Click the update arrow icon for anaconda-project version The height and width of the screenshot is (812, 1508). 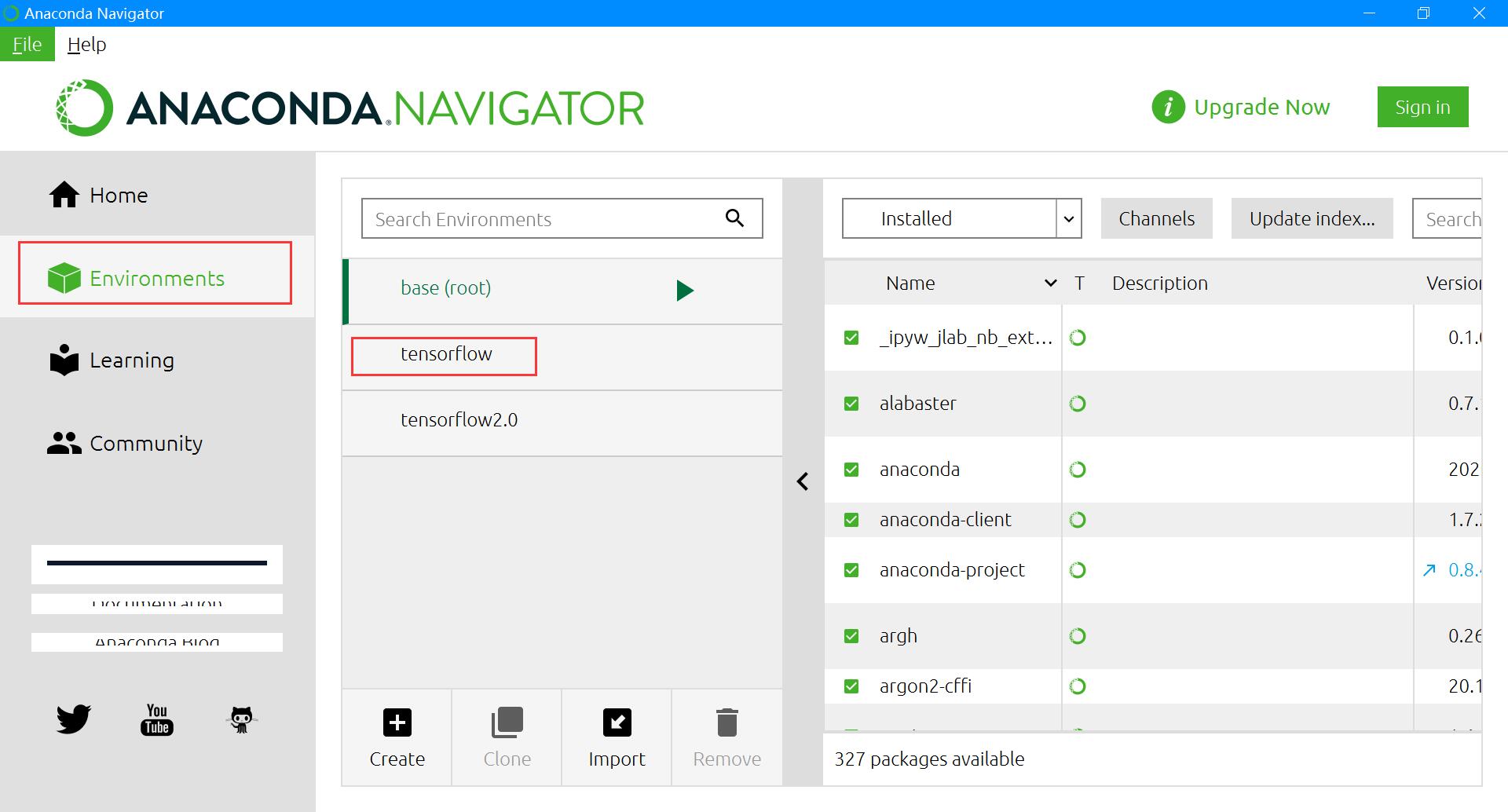(1429, 570)
